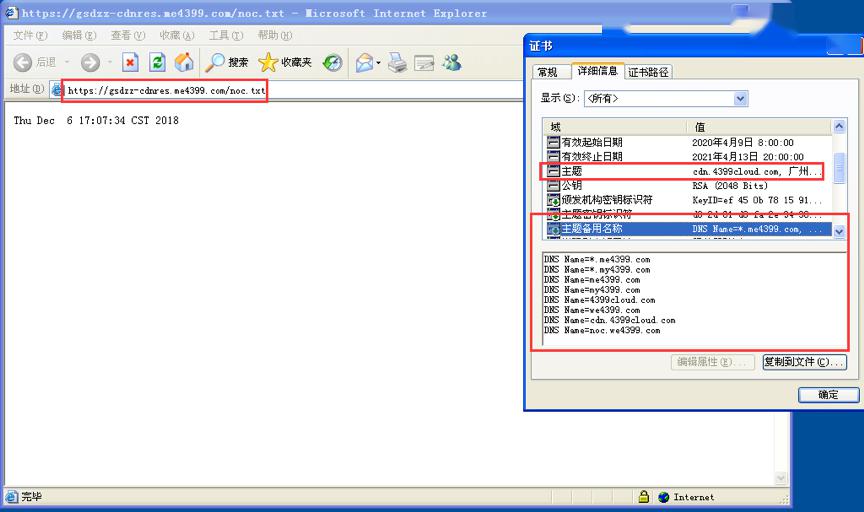Open the 收藏(A) menu
This screenshot has height=512, width=864.
pyautogui.click(x=177, y=35)
